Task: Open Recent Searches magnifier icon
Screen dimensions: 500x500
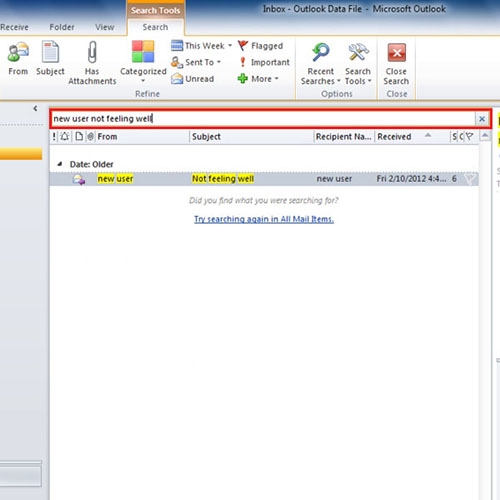Action: [321, 52]
